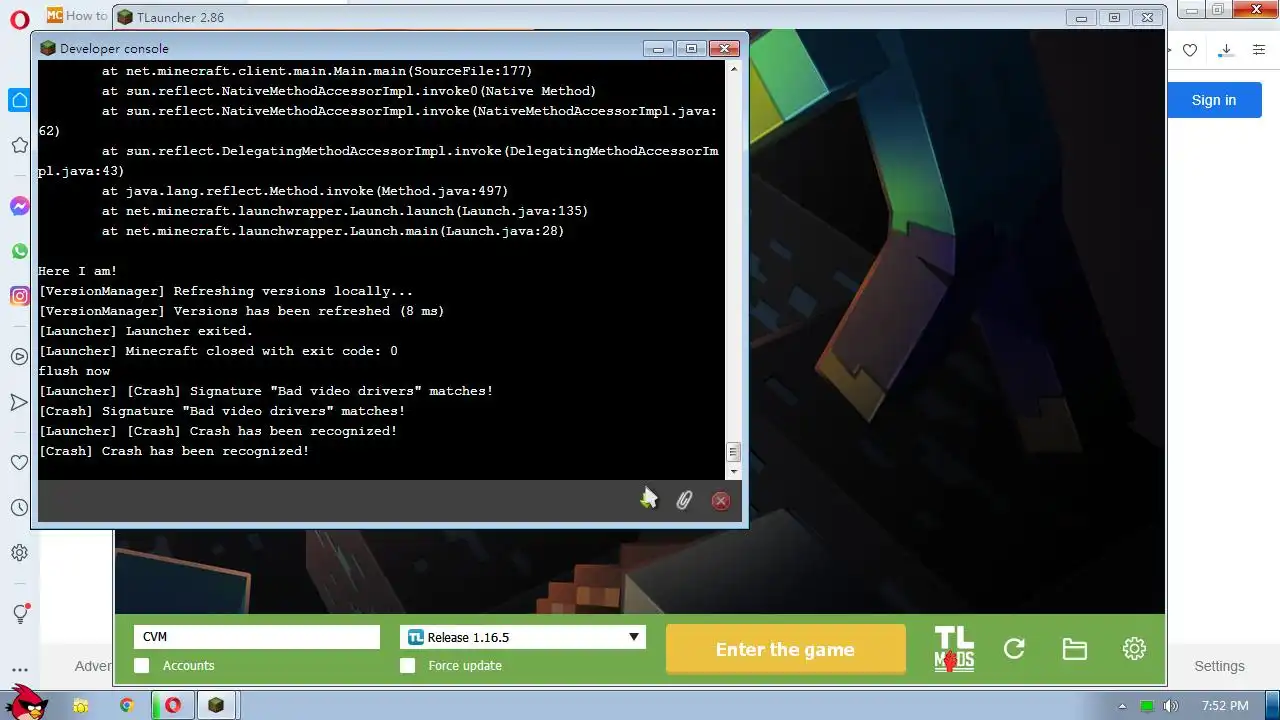Open Opera sidebar settings gear
The width and height of the screenshot is (1280, 720).
(19, 552)
